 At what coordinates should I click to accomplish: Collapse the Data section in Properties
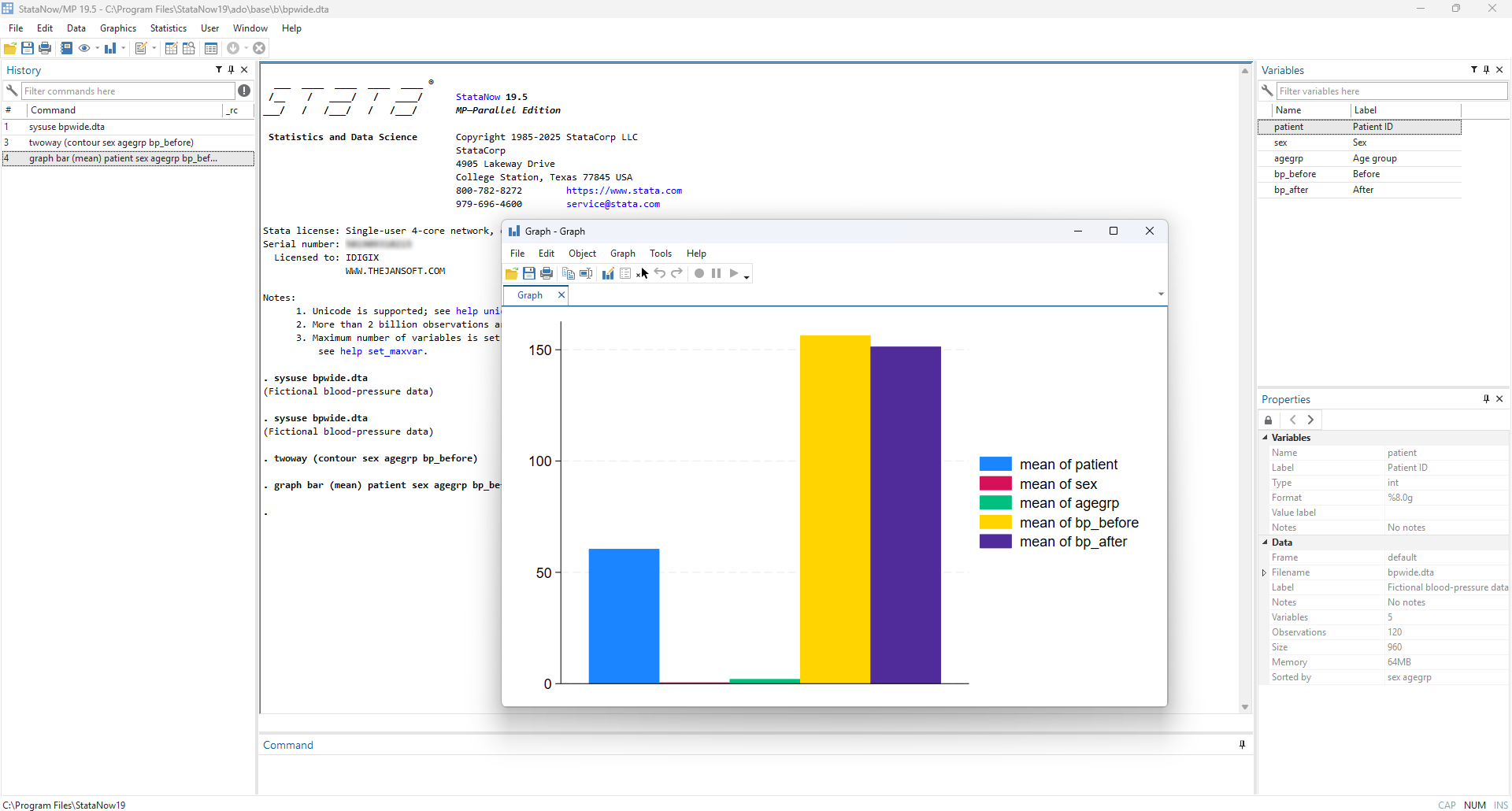coord(1266,543)
